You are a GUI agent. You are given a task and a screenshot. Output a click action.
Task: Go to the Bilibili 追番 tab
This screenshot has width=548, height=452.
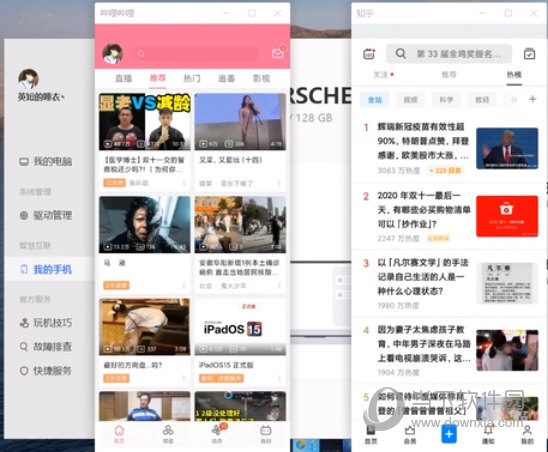coord(226,78)
